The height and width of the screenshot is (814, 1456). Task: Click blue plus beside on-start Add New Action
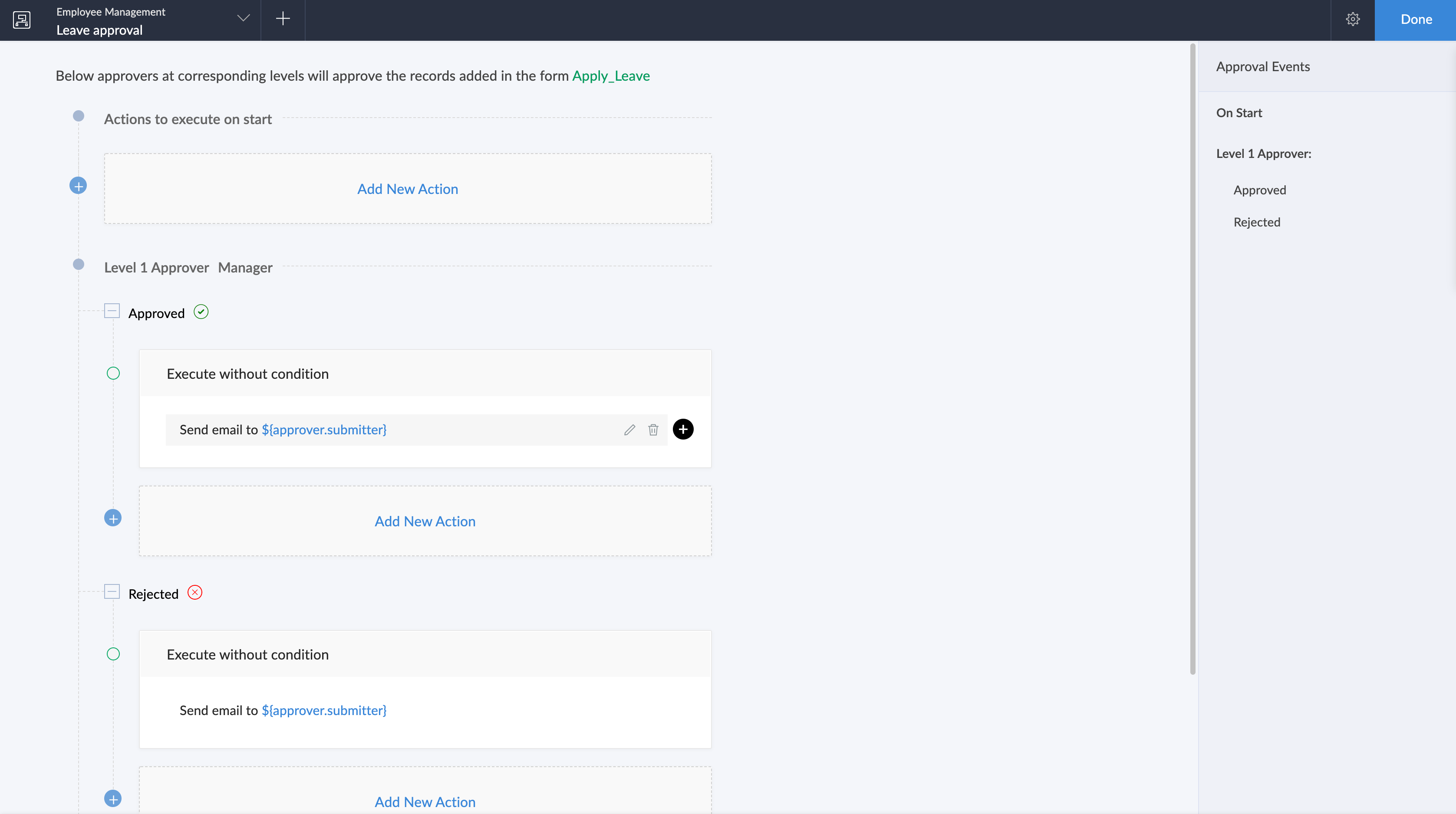pos(78,186)
